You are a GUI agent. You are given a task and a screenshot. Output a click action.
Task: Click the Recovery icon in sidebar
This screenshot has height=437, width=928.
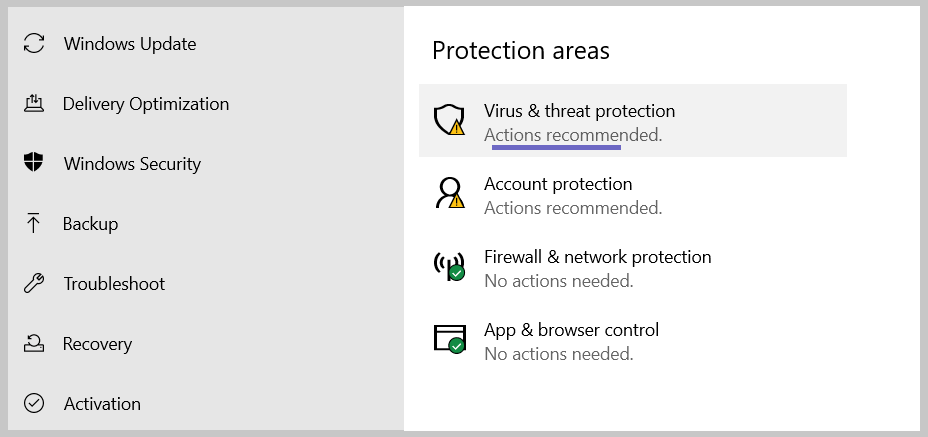[34, 343]
